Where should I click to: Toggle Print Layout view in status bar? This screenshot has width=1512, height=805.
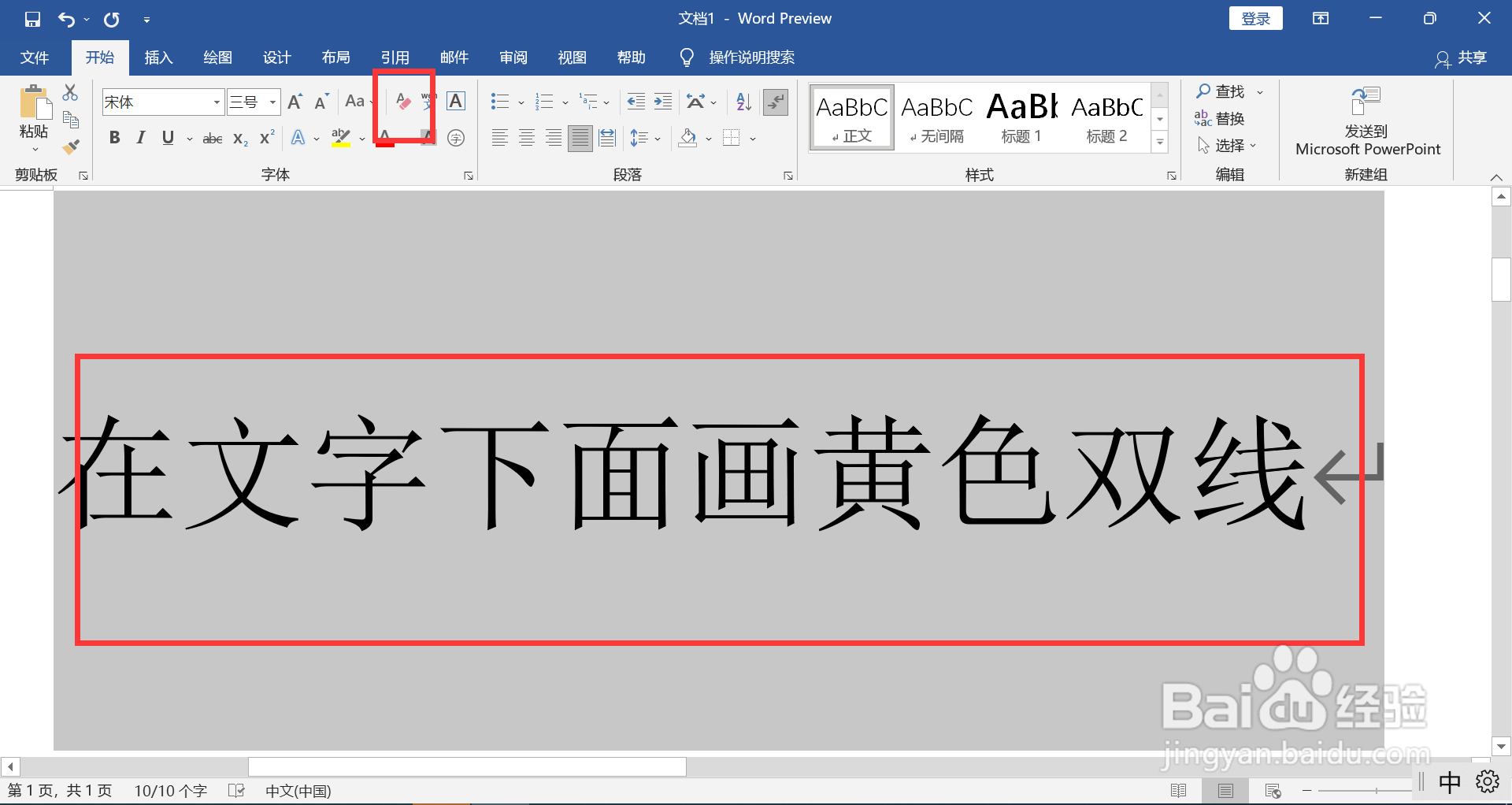tap(1225, 790)
